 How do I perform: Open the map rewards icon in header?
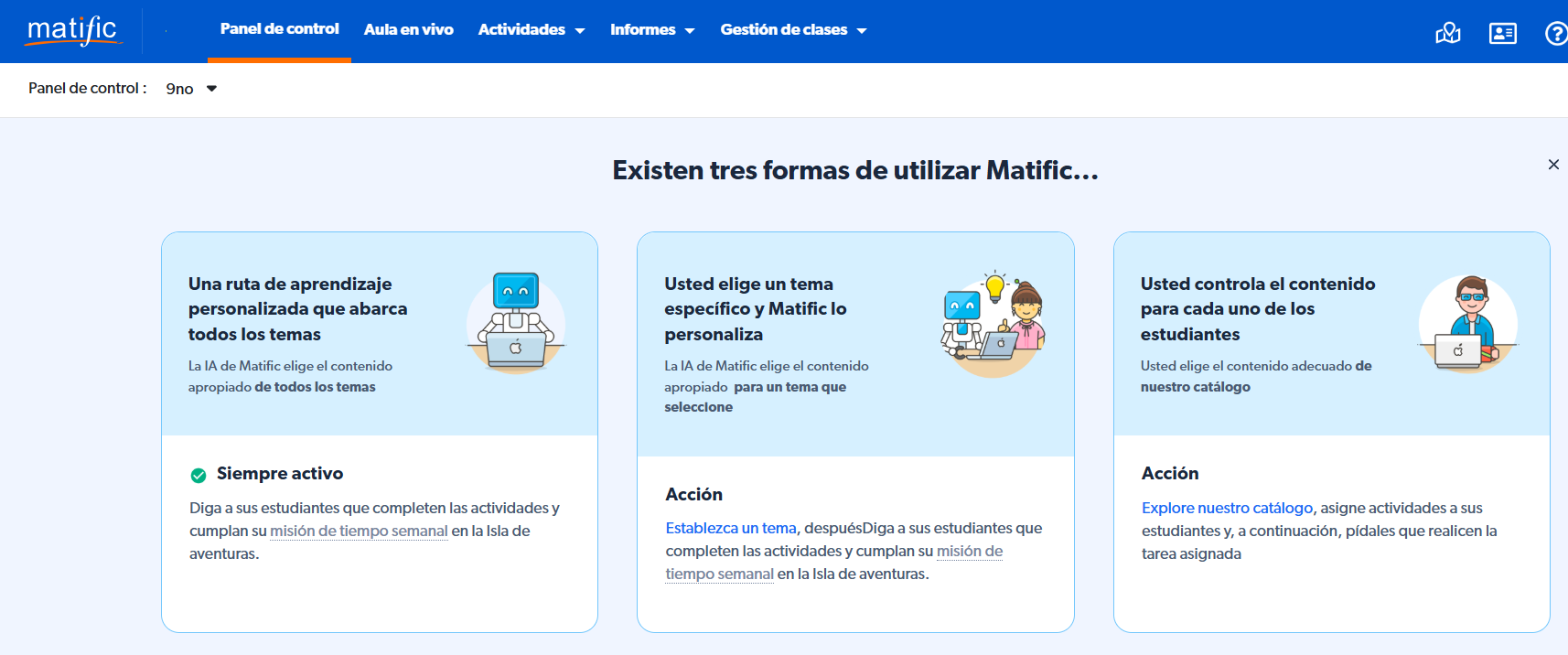click(x=1448, y=34)
